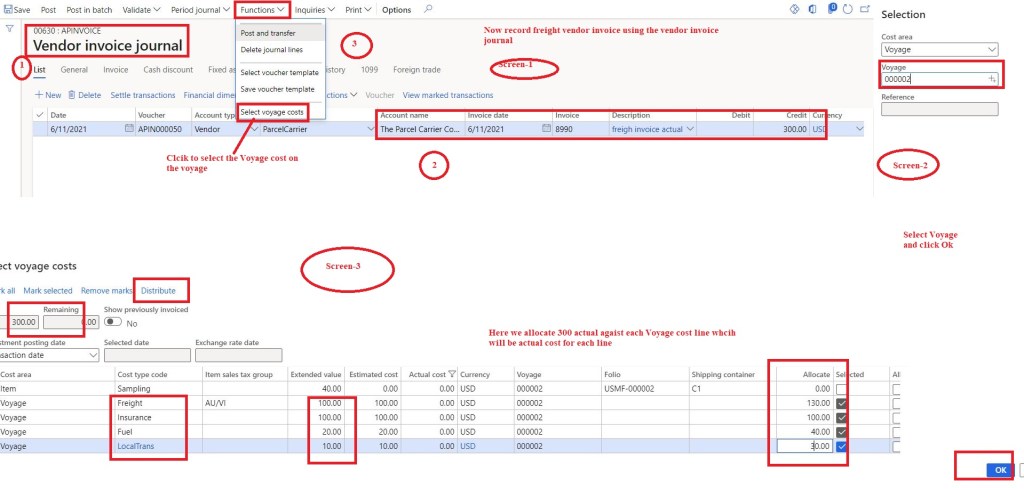The image size is (1024, 490).
Task: Click the filter funnel icon
Action: point(10,29)
